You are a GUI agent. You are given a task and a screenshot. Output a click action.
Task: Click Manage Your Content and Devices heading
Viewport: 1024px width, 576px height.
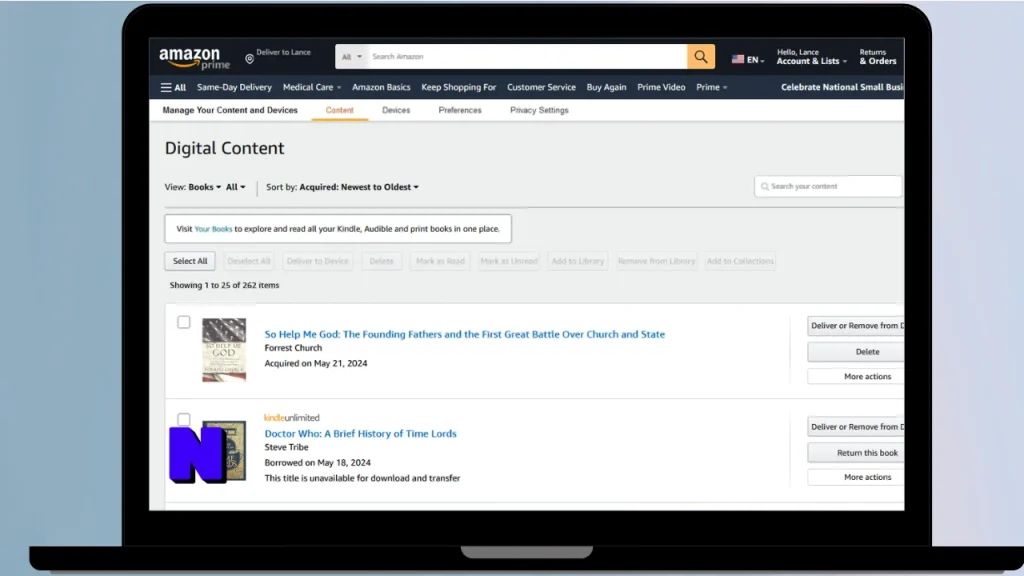pos(230,110)
